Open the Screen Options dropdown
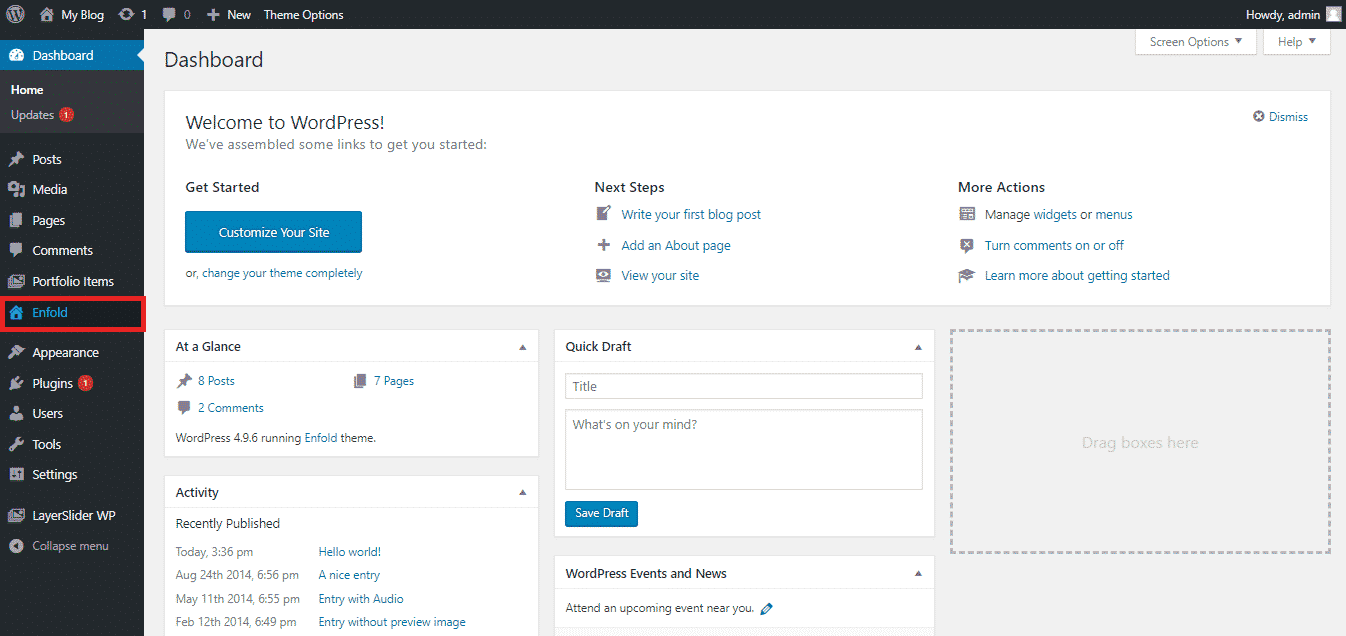The height and width of the screenshot is (636, 1346). 1196,42
